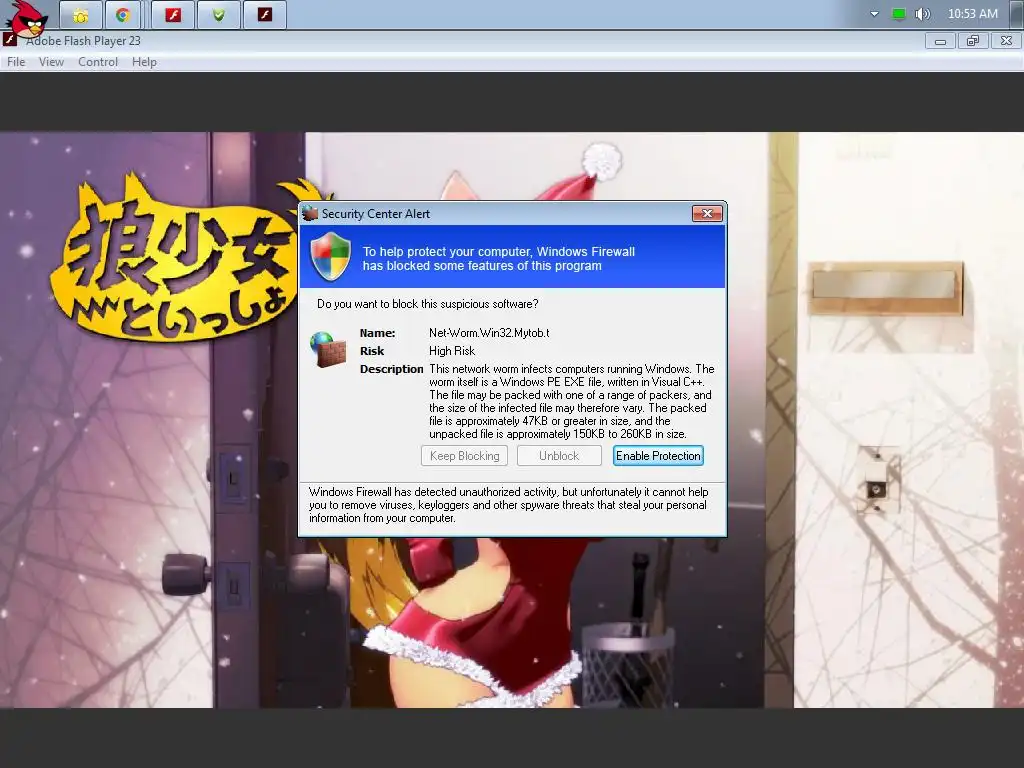Minimize the Adobe Flash Player window
This screenshot has width=1024, height=768.
click(x=940, y=41)
